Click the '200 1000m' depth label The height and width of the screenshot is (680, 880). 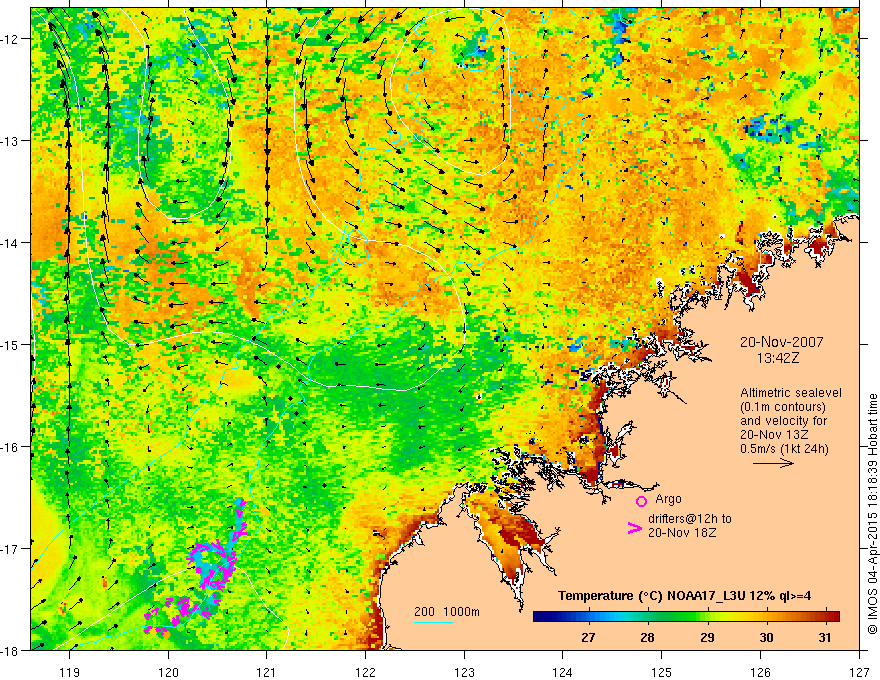(x=447, y=612)
